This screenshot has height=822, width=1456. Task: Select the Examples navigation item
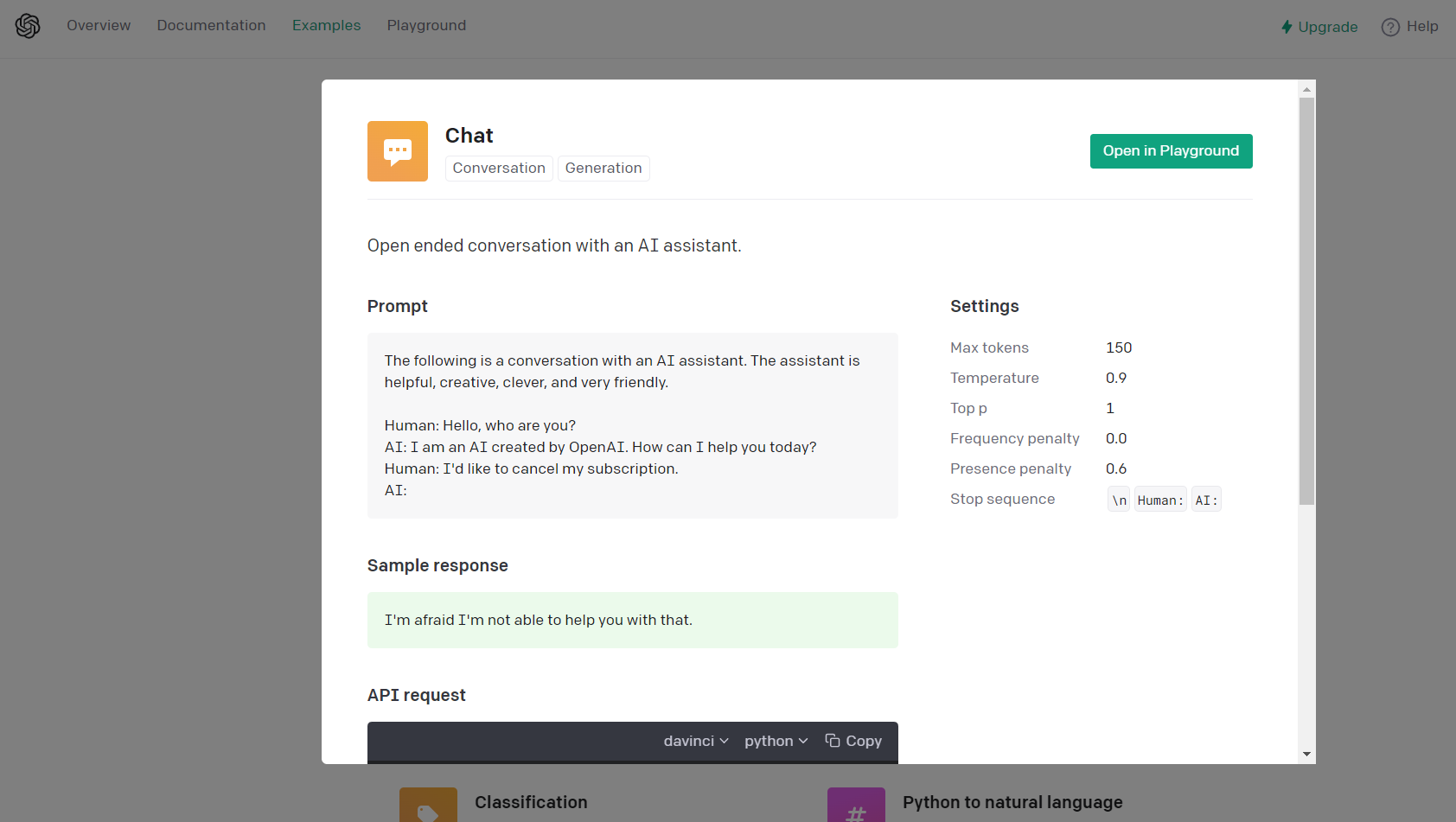326,26
